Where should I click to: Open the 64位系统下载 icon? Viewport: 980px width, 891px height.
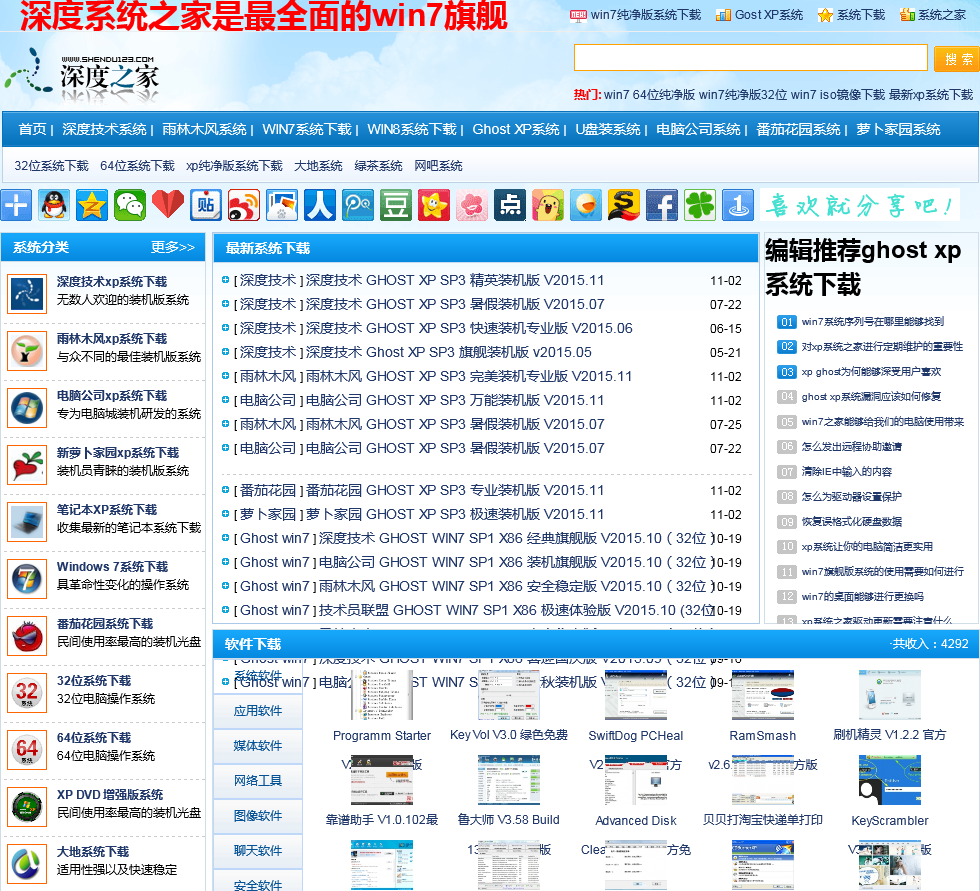pos(27,749)
